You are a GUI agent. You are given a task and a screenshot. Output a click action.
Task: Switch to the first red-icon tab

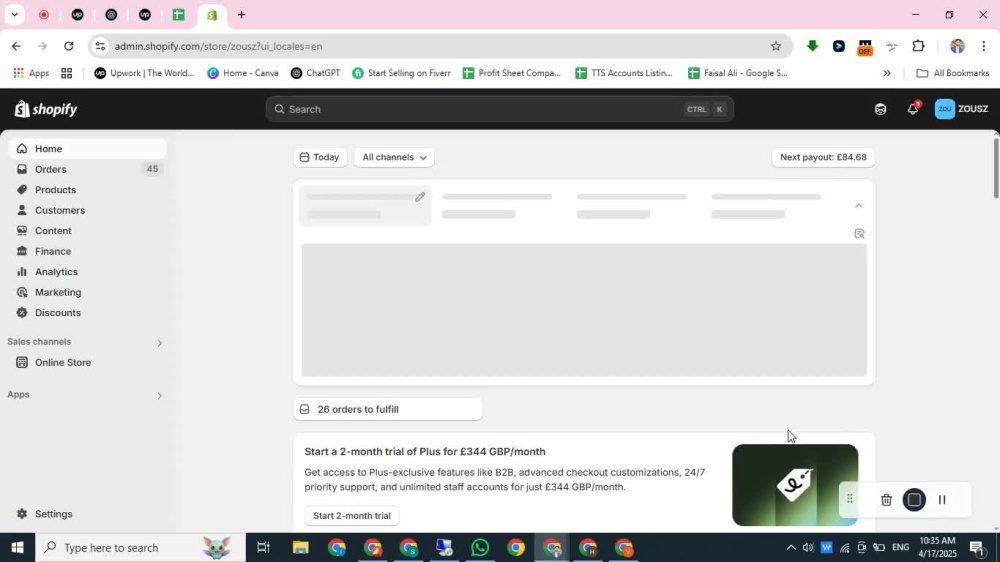44,15
